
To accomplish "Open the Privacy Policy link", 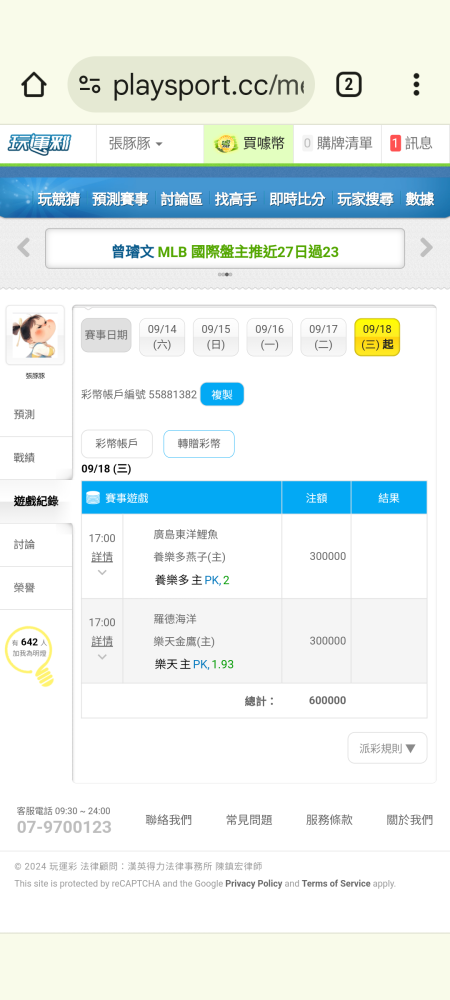I will (x=254, y=884).
